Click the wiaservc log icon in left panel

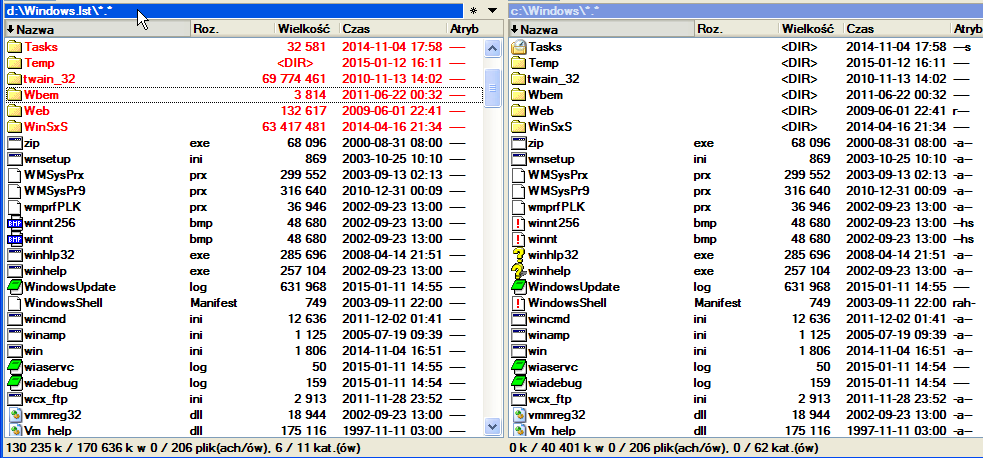[14, 367]
